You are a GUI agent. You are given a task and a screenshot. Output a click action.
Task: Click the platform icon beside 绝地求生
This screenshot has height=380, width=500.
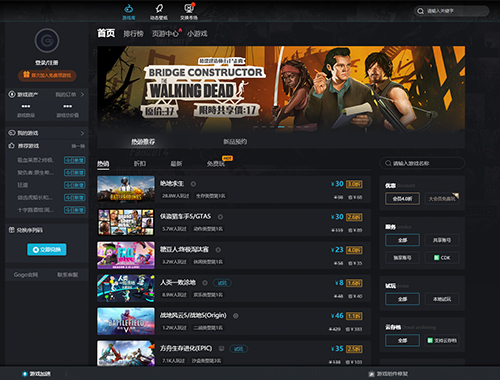coord(193,184)
